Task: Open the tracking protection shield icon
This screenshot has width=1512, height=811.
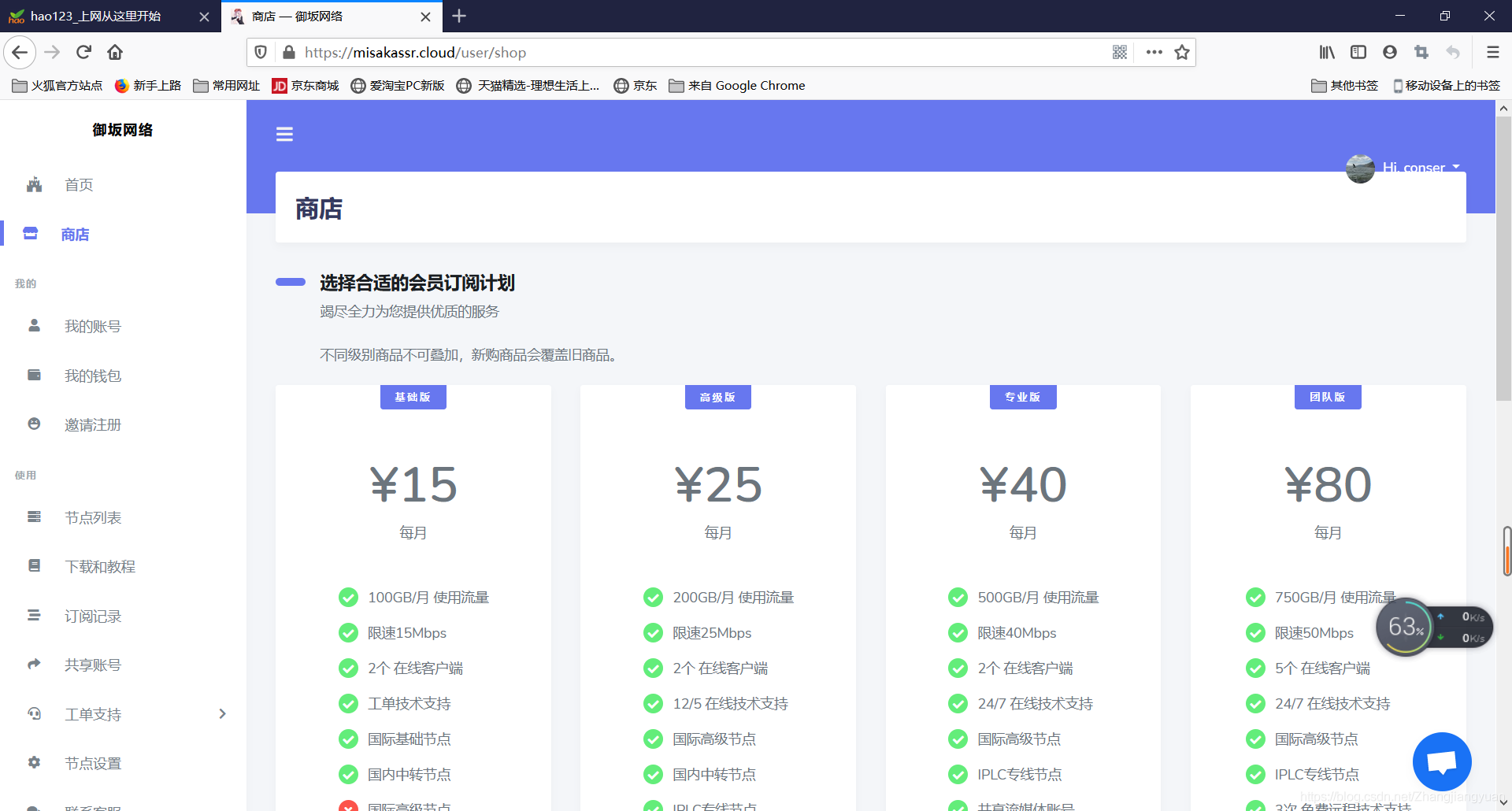Action: (261, 53)
